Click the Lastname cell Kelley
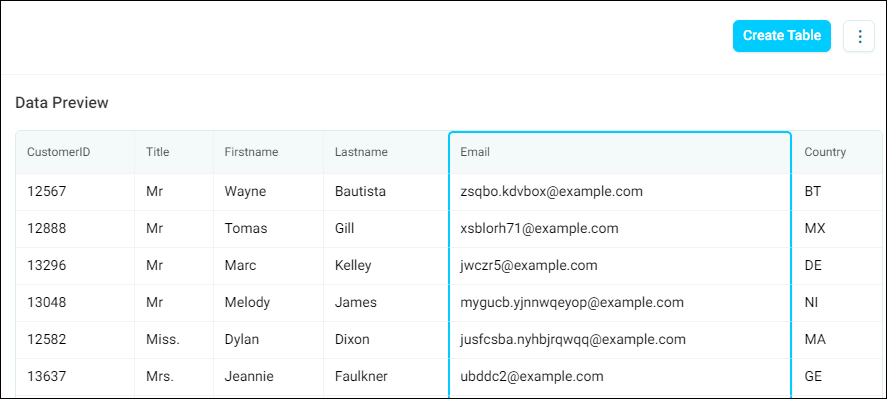Viewport: 887px width, 399px height. pos(386,265)
